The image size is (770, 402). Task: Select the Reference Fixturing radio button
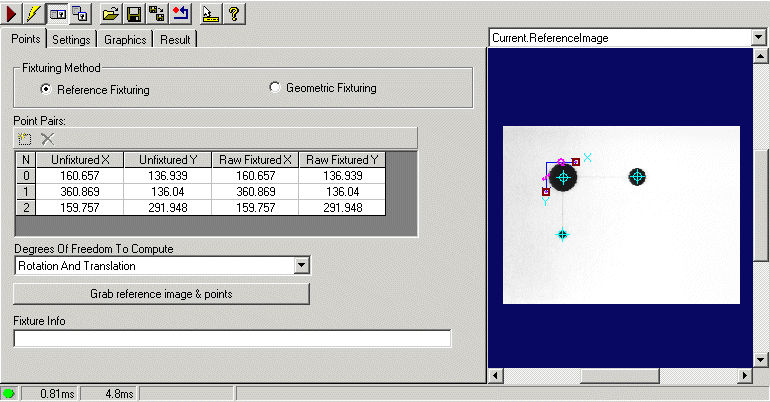point(45,89)
